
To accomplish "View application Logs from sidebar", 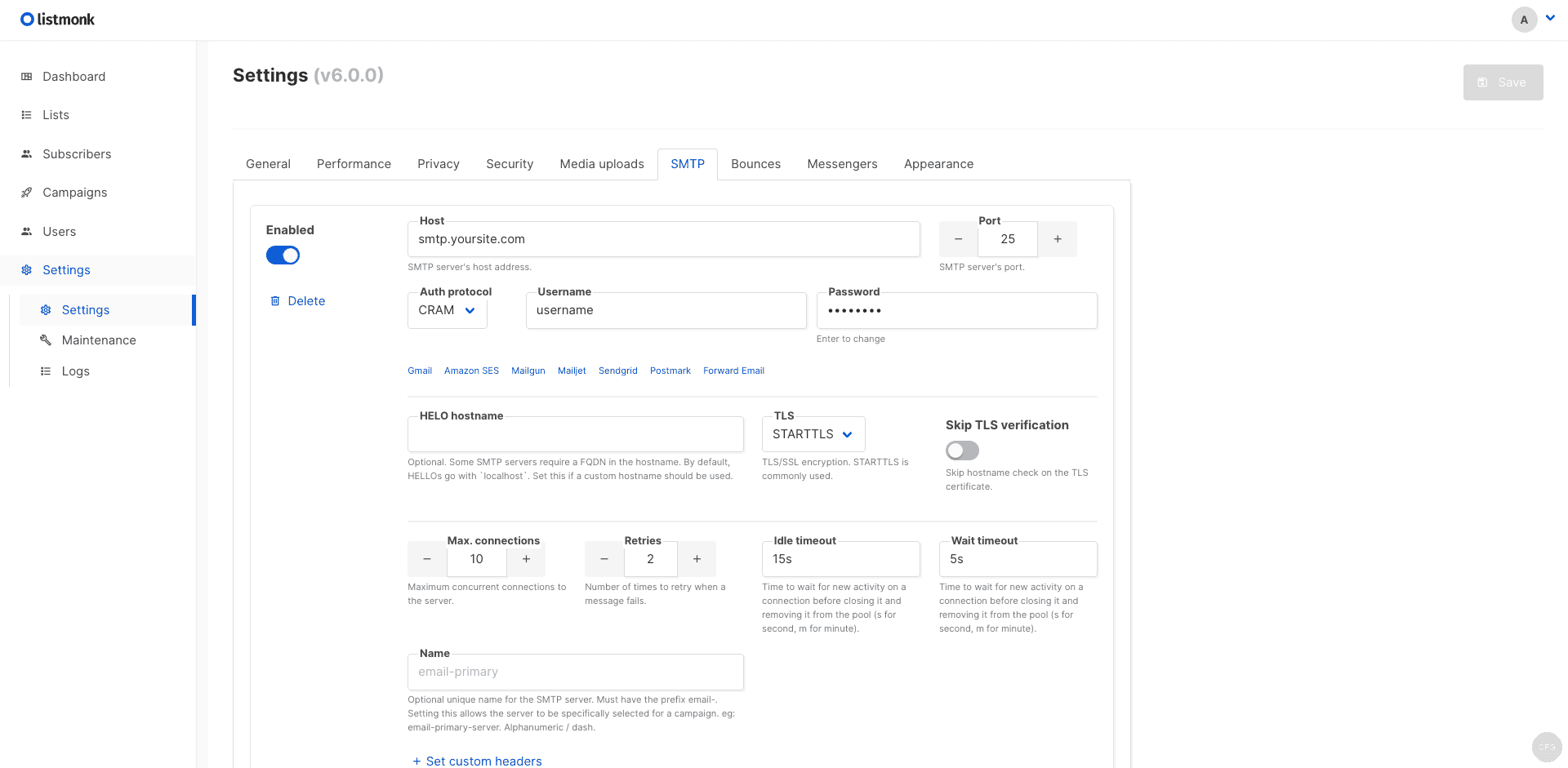I will (x=75, y=371).
